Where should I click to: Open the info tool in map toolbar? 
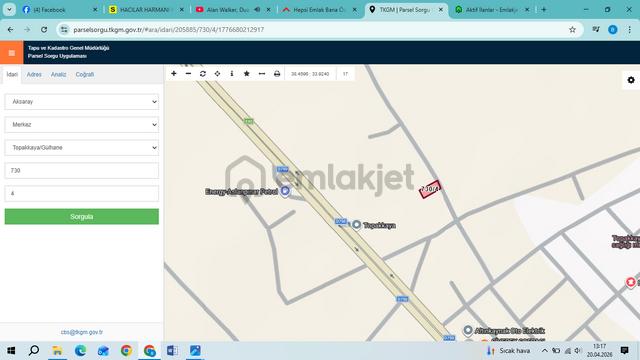click(x=232, y=73)
